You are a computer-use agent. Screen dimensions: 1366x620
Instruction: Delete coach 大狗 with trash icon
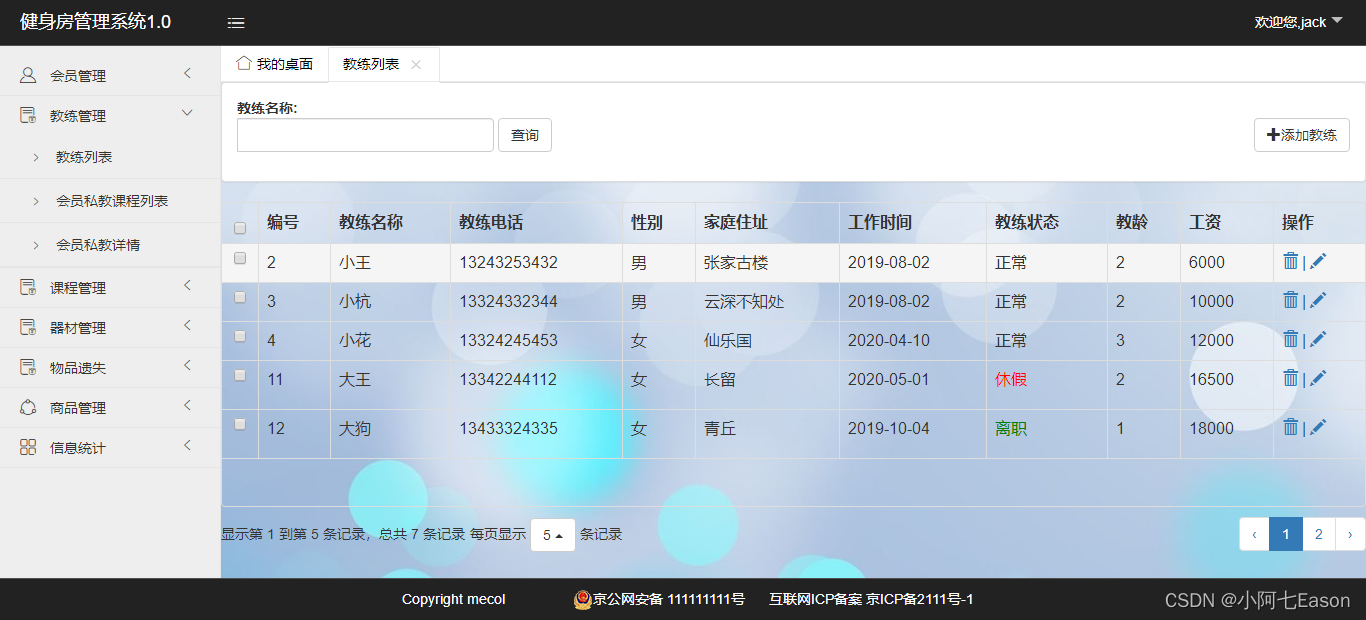click(x=1291, y=427)
